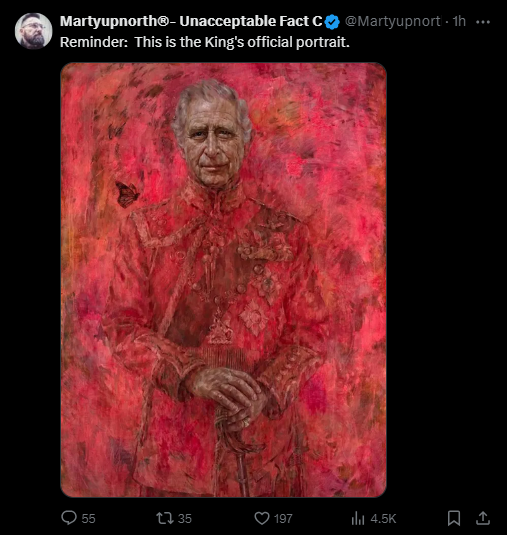Click the 35 reposts count

pyautogui.click(x=185, y=519)
